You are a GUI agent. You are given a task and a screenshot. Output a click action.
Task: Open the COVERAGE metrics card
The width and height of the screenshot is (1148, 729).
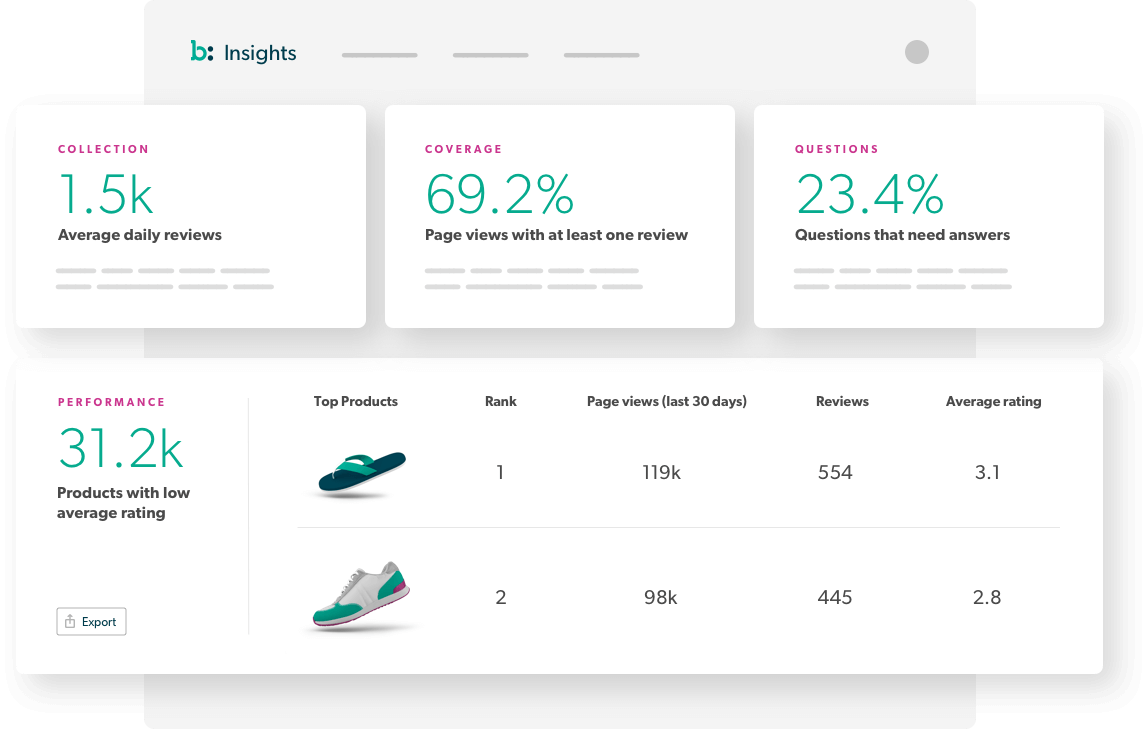(559, 215)
